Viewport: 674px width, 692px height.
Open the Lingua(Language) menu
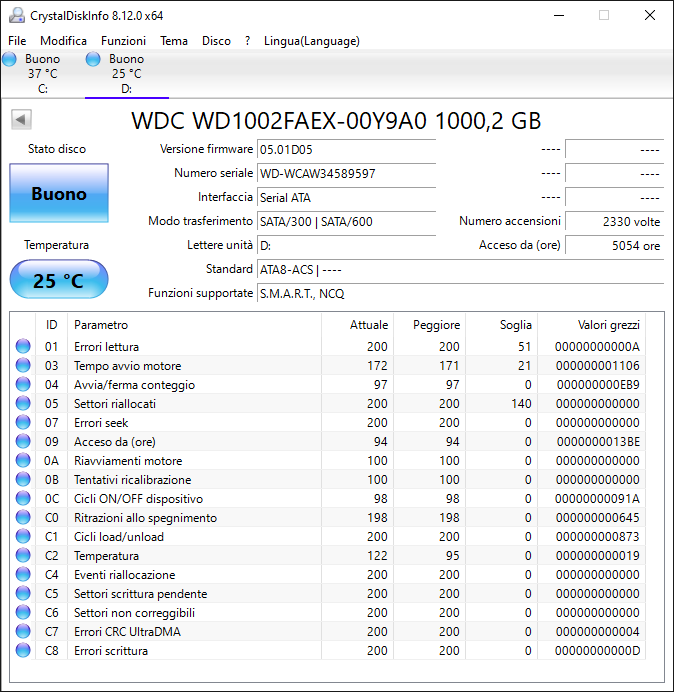coord(312,41)
